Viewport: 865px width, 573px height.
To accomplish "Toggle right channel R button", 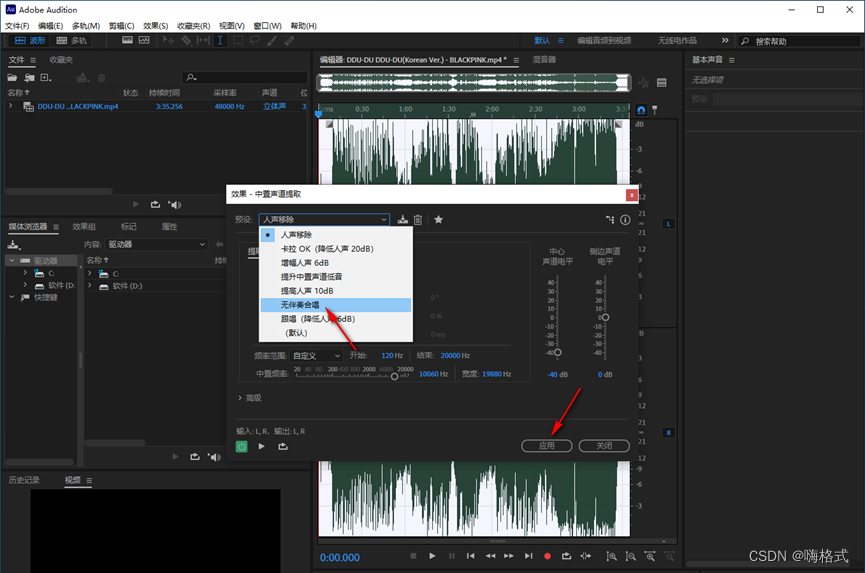I will pos(669,433).
